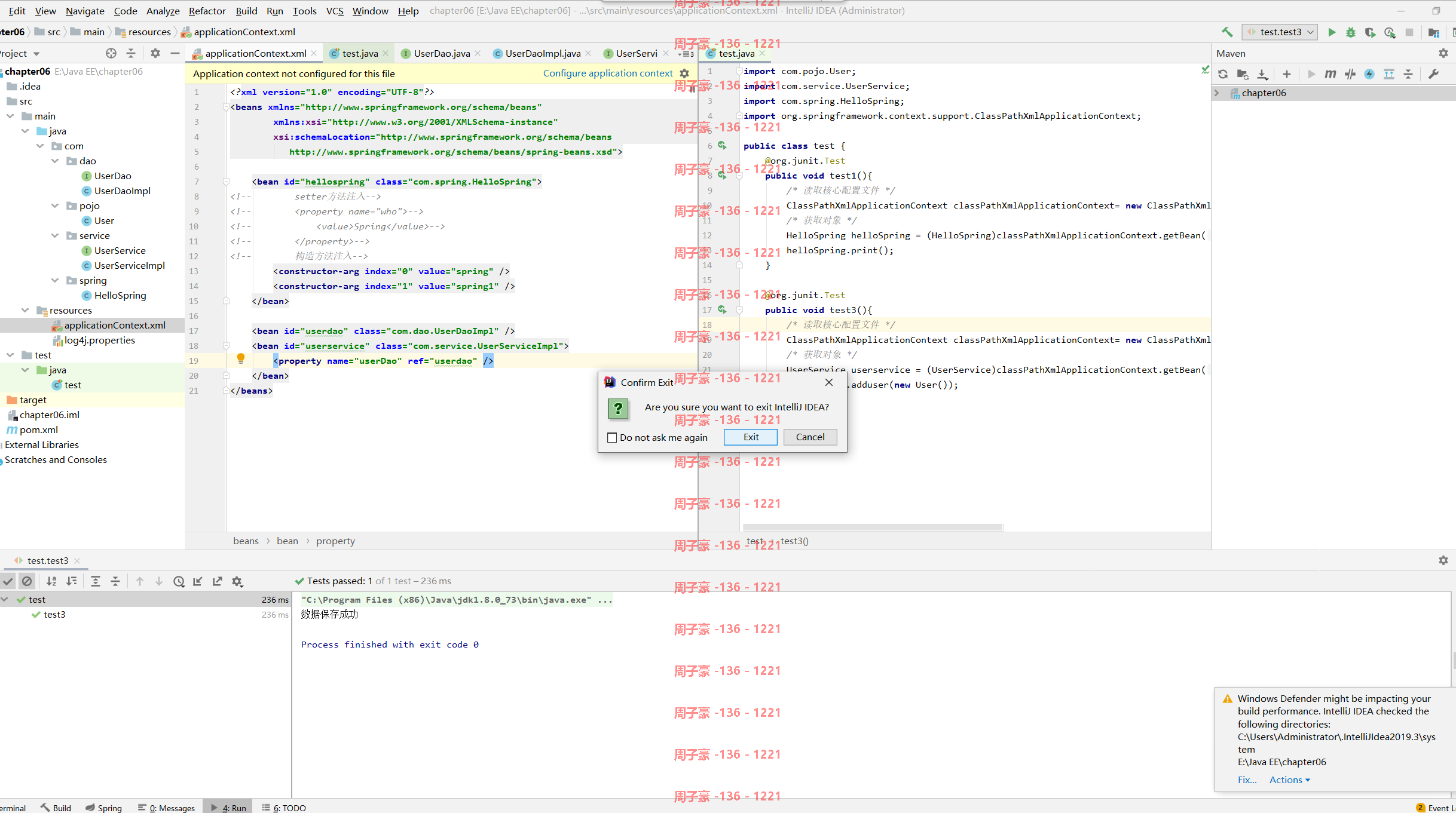Click the Build Project hammer icon

pos(1227,32)
